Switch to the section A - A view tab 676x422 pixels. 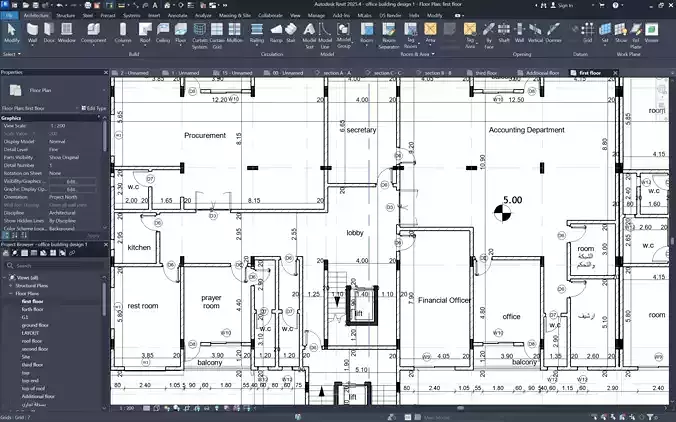pos(337,73)
